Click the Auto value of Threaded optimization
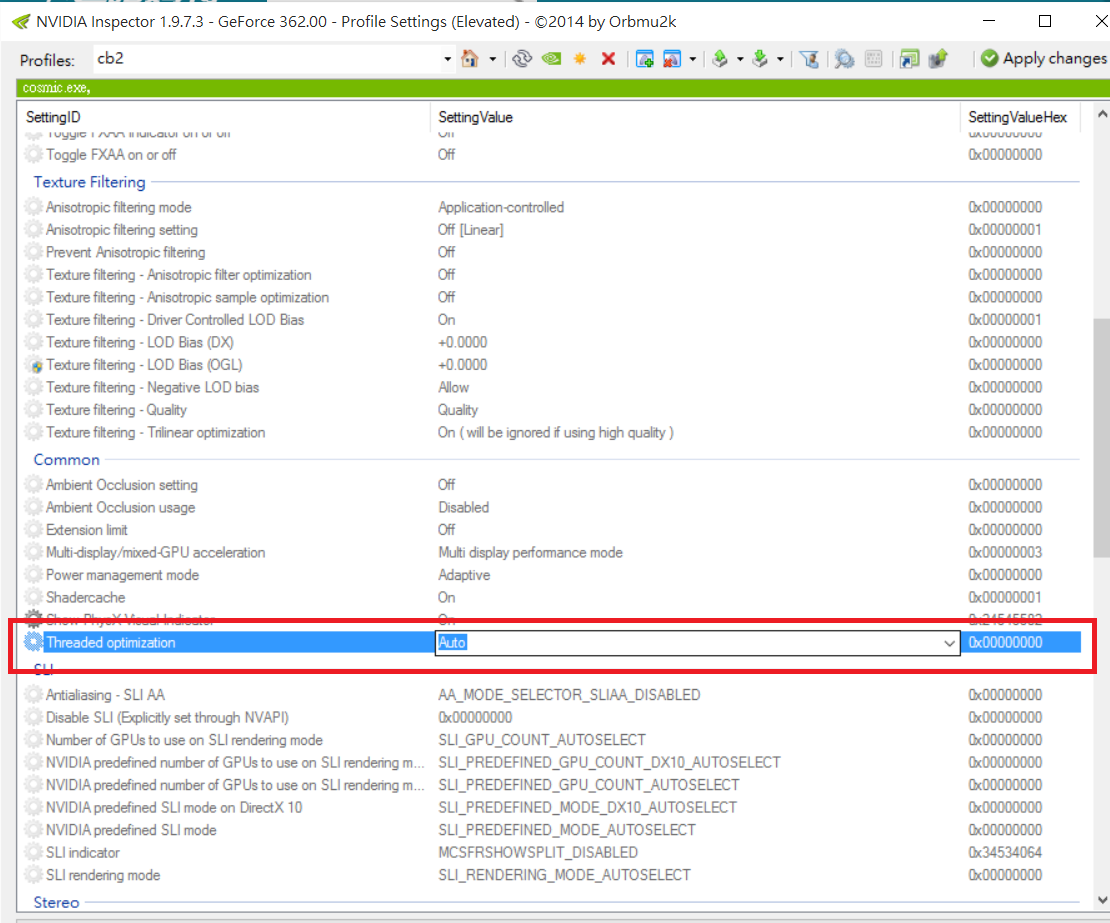 [x=452, y=643]
